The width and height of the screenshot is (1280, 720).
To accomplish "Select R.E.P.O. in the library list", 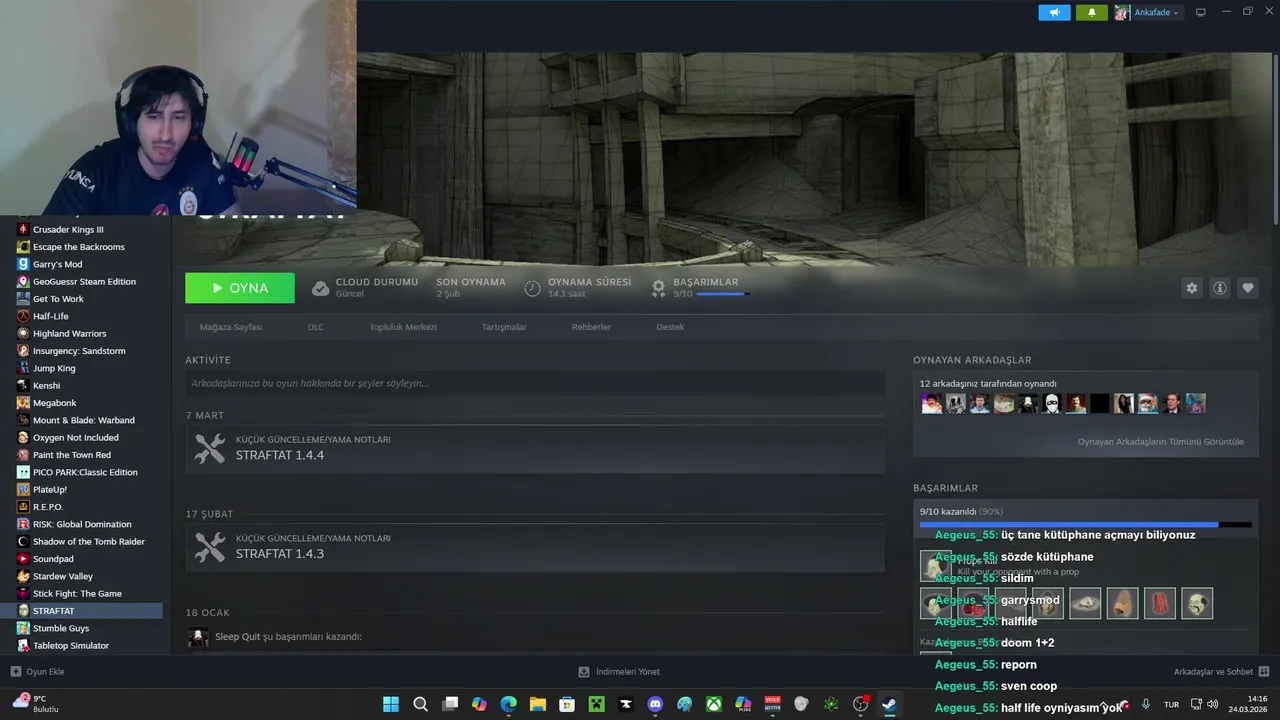I will pos(48,507).
